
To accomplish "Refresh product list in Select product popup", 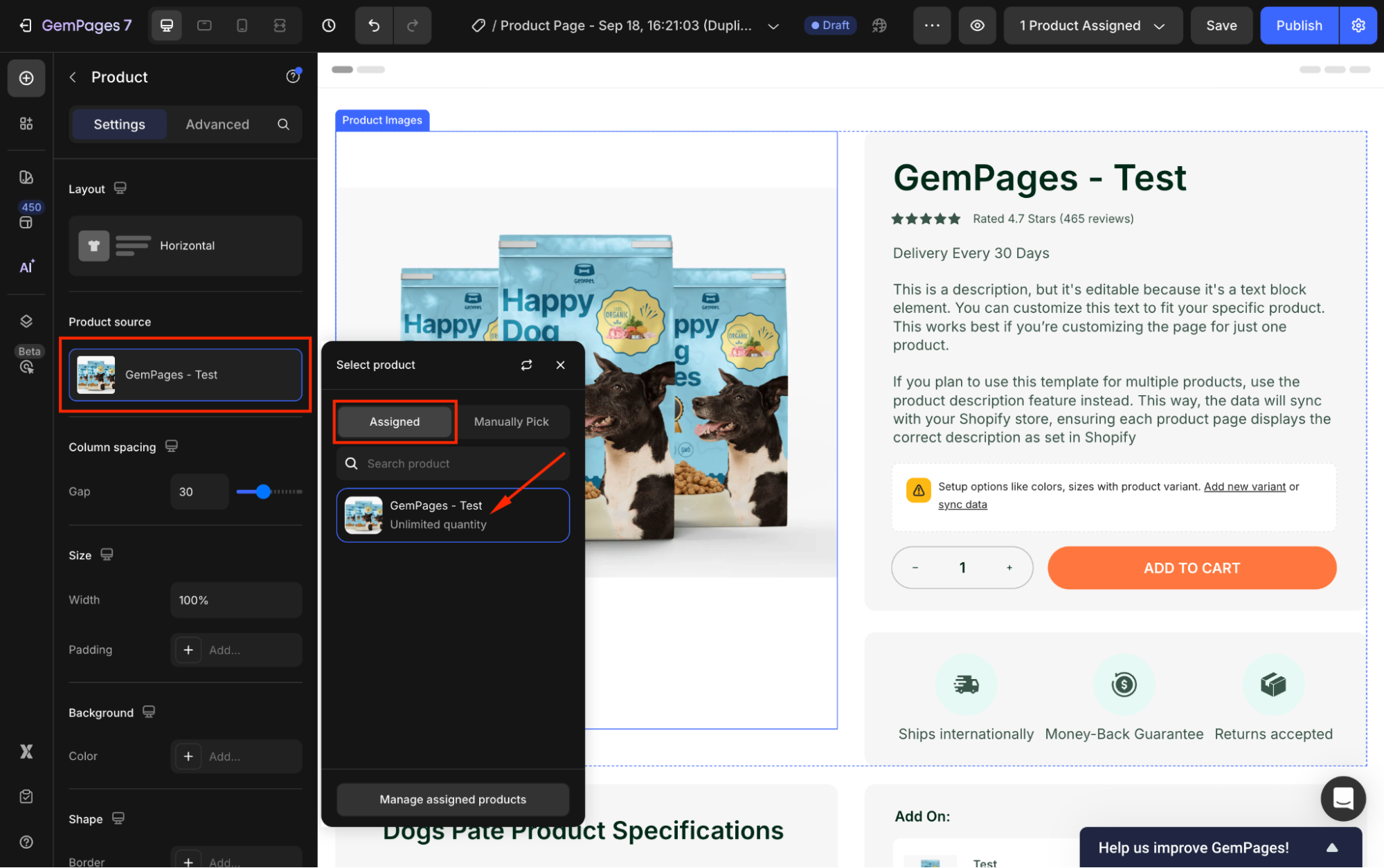I will 526,365.
